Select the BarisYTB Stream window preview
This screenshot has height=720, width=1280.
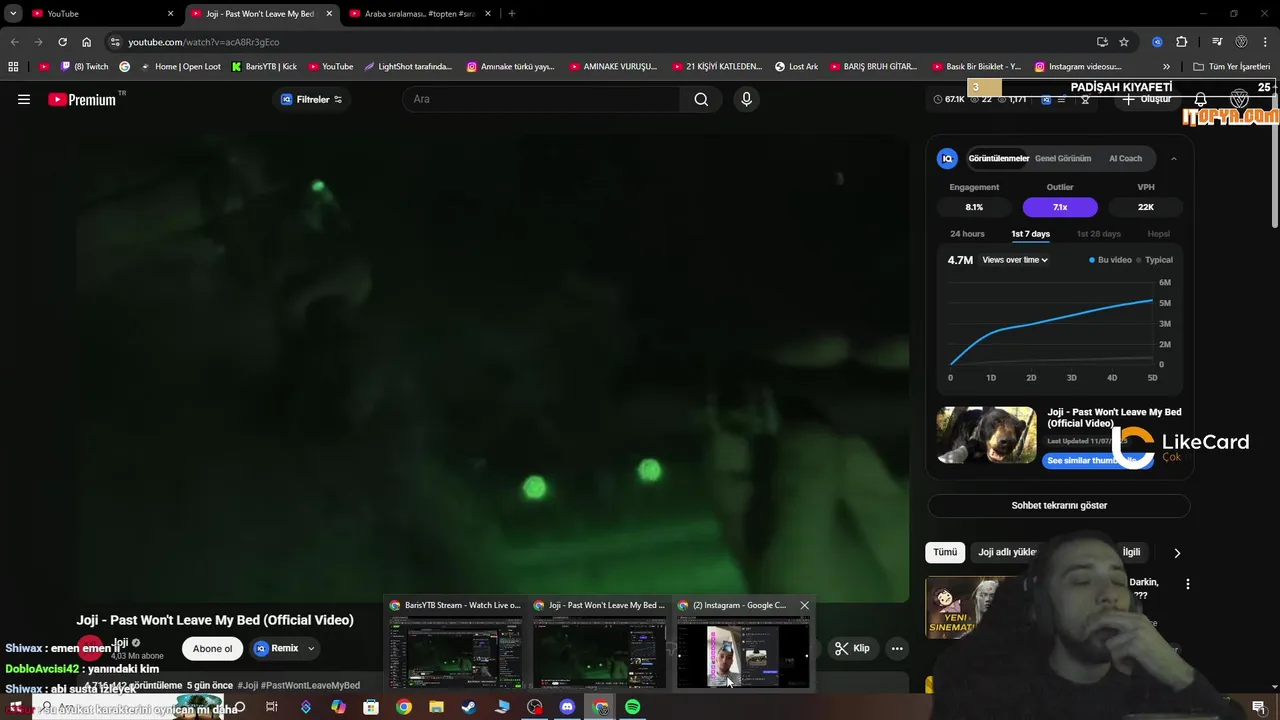tap(455, 644)
